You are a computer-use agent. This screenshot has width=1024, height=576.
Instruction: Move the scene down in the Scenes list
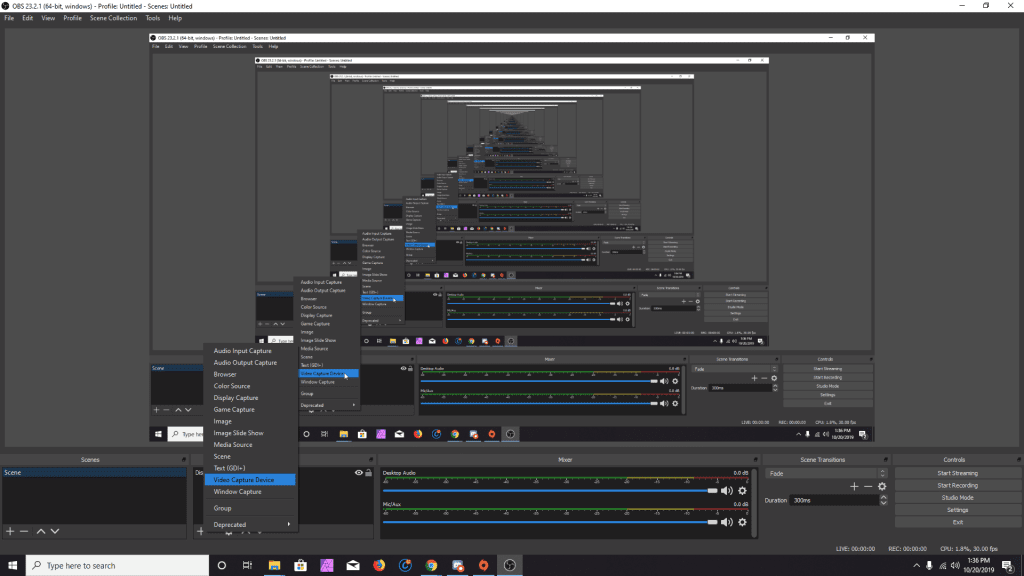pos(55,531)
